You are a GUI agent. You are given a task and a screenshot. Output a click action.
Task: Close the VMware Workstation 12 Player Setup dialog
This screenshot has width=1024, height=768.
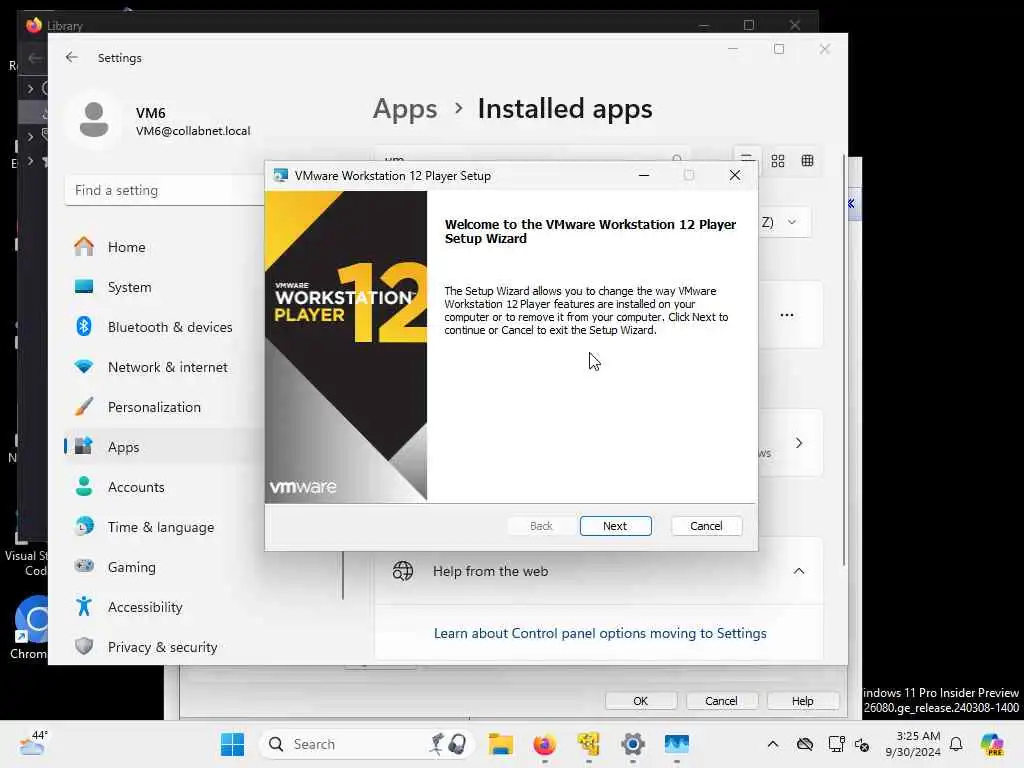coord(735,175)
